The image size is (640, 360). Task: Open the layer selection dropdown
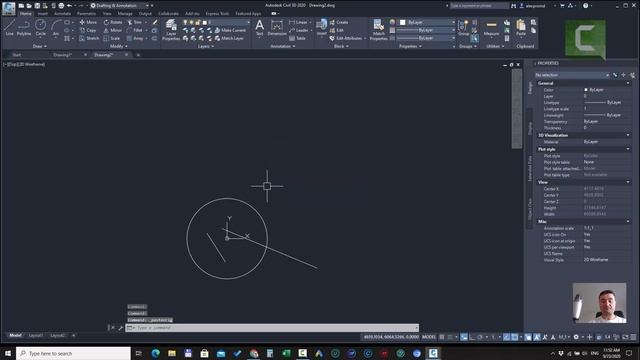point(216,22)
